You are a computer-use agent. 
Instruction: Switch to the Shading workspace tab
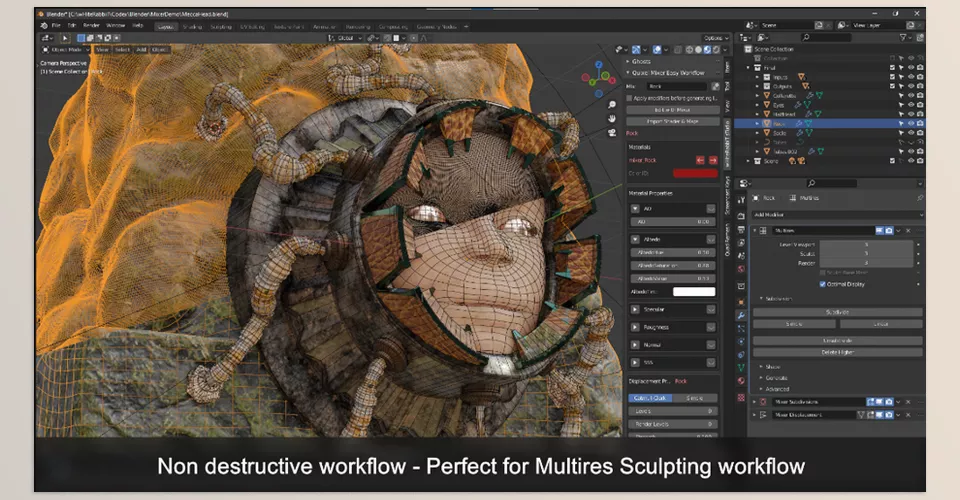coord(192,26)
